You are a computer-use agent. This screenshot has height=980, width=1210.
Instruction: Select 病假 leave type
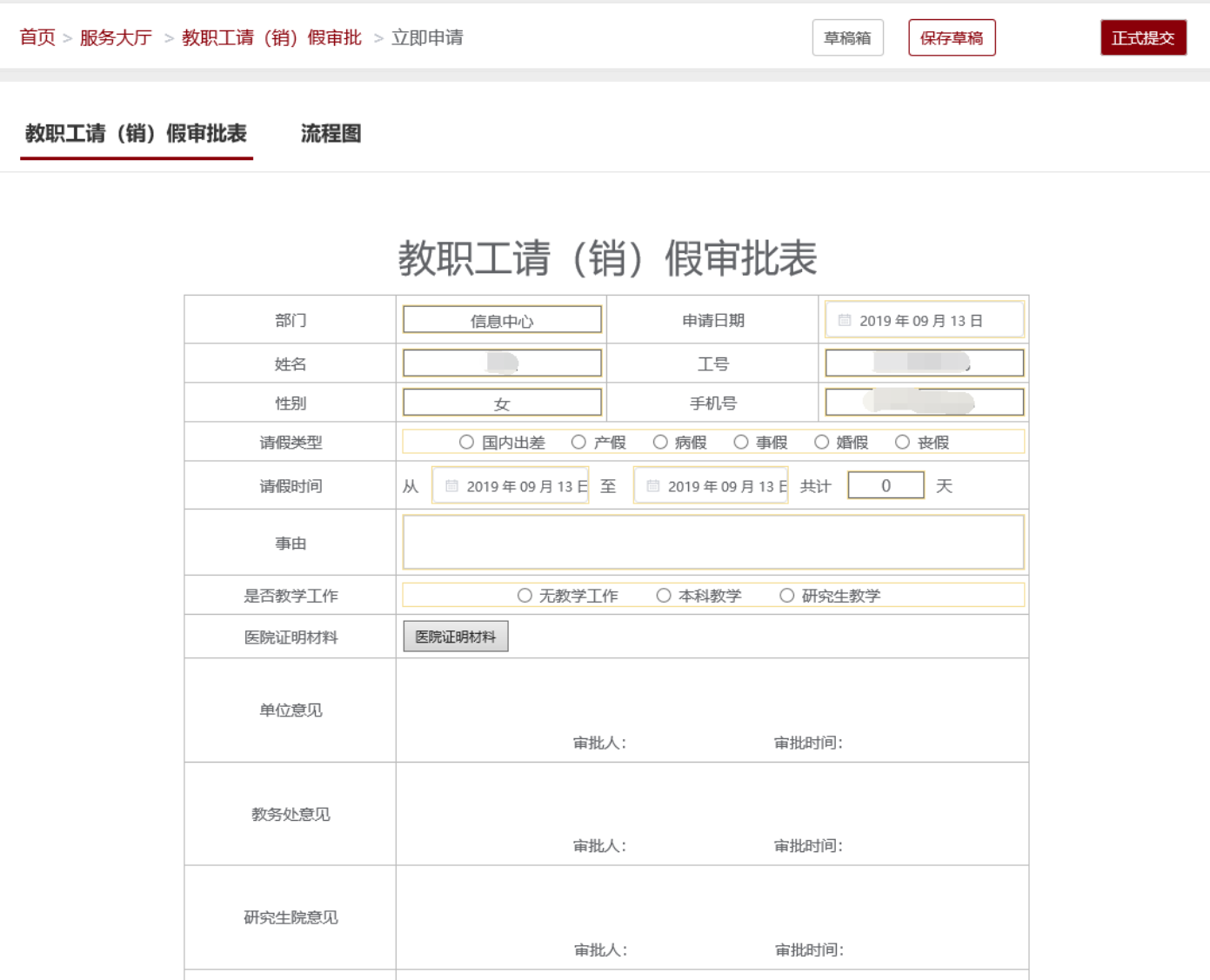(660, 442)
